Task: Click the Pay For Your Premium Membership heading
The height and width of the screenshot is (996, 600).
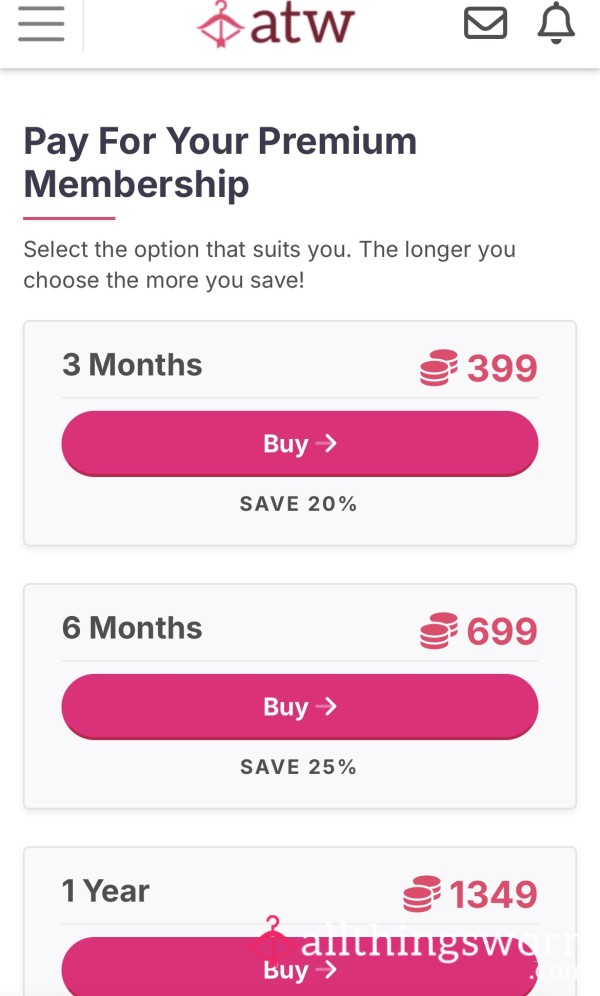Action: [x=220, y=162]
